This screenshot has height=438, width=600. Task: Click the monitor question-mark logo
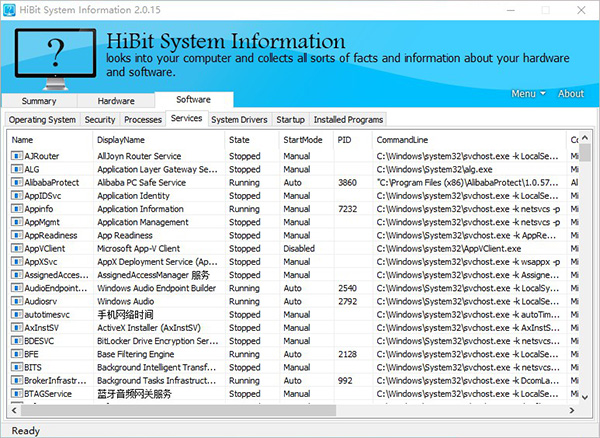(x=55, y=59)
